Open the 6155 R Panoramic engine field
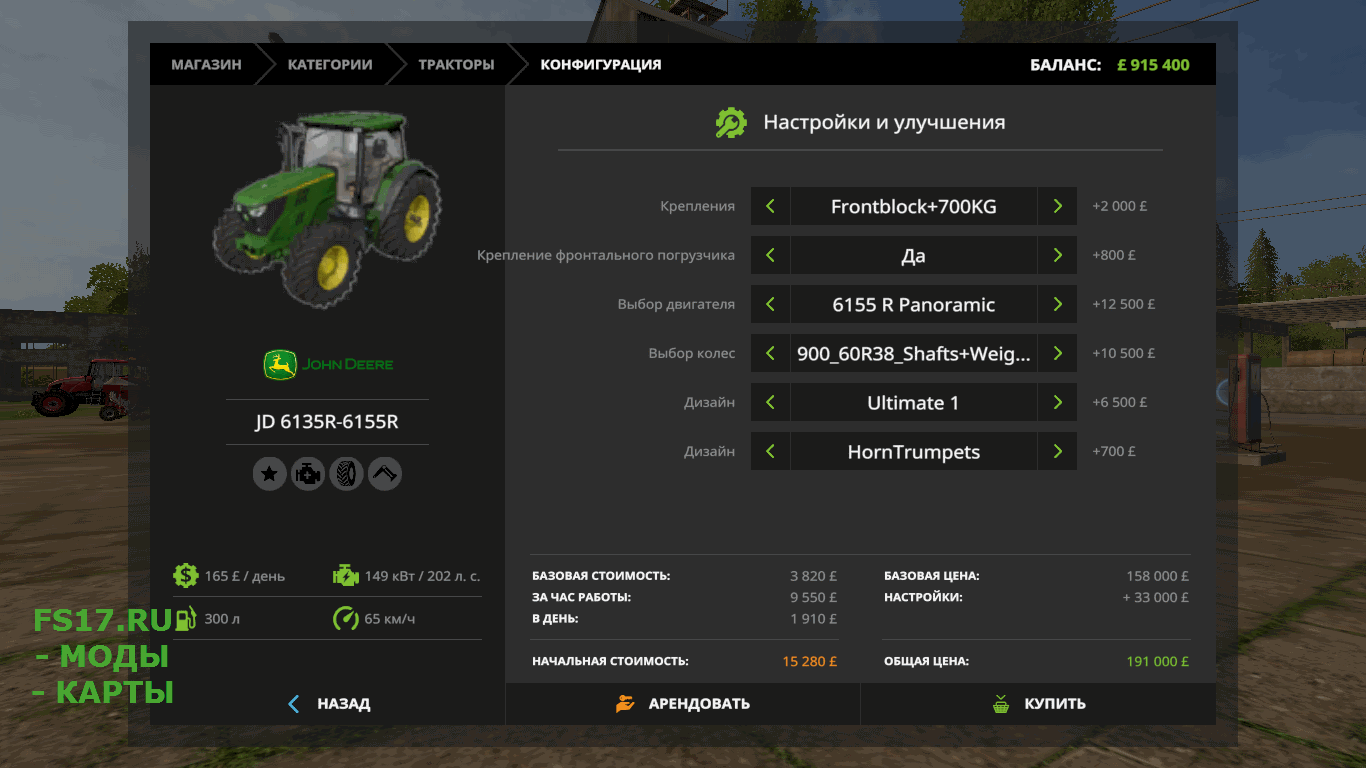 (x=914, y=304)
